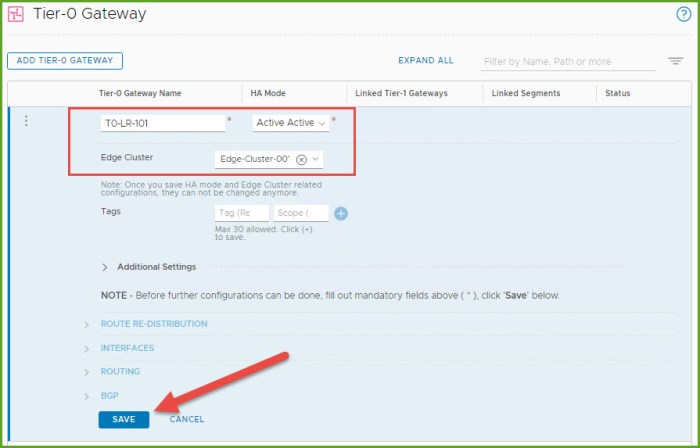The width and height of the screenshot is (700, 448).
Task: Click Expand All link
Action: coord(425,61)
